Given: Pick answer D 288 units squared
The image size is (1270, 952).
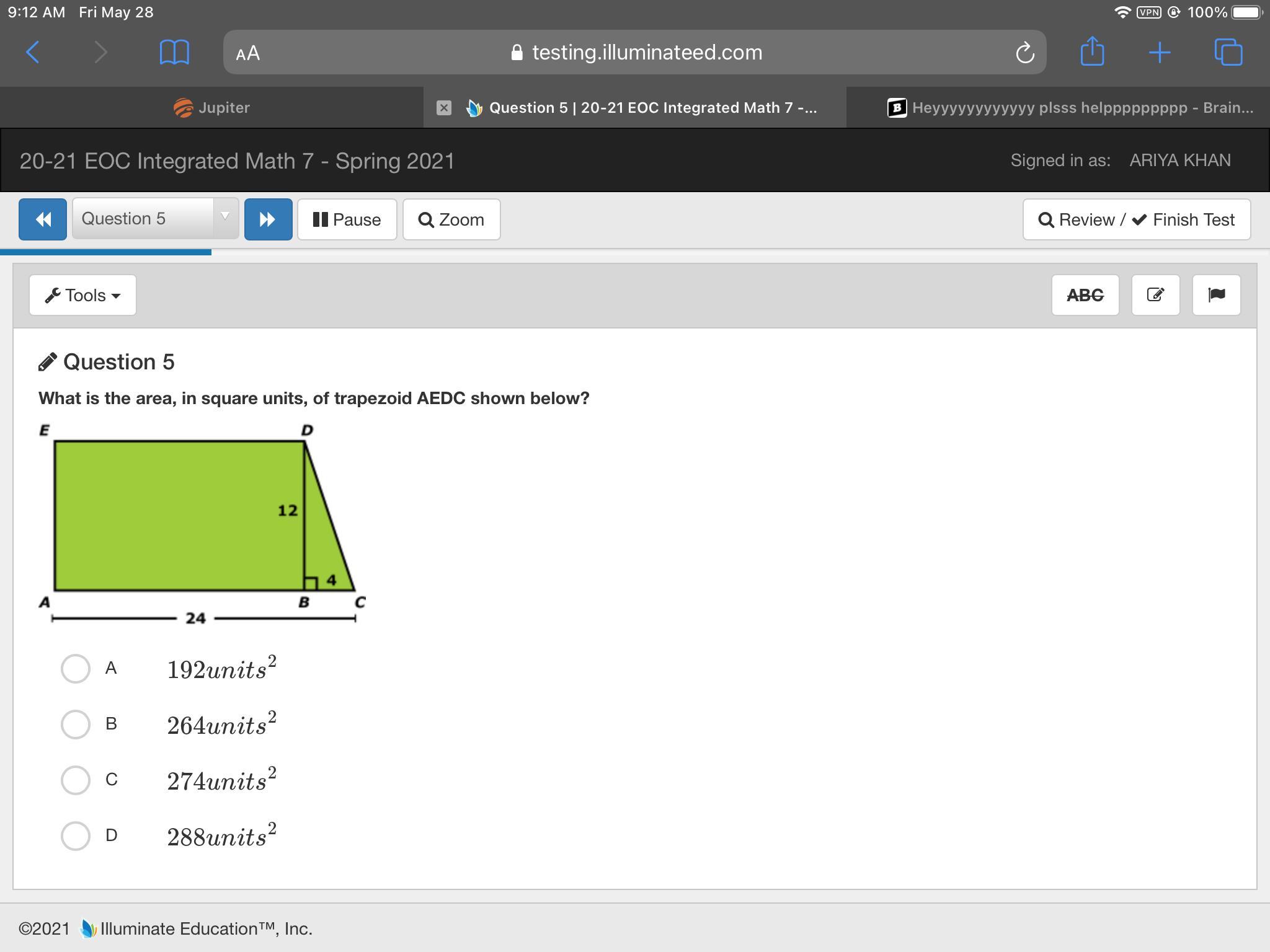Looking at the screenshot, I should (76, 836).
